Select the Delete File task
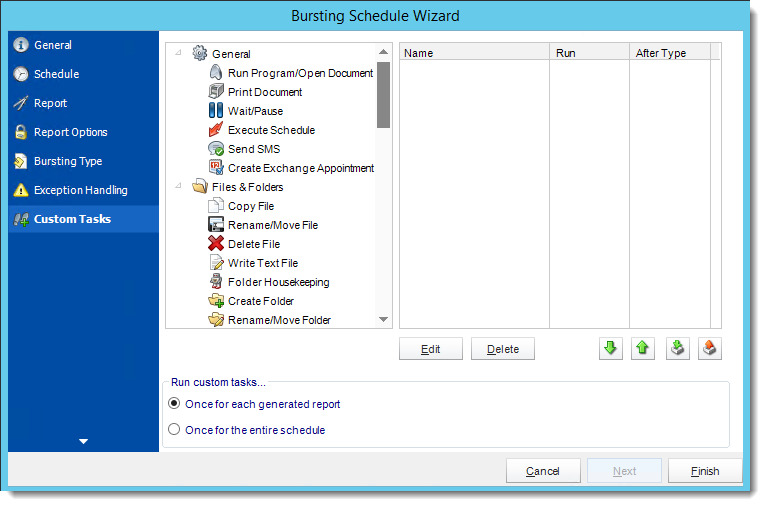 click(254, 244)
